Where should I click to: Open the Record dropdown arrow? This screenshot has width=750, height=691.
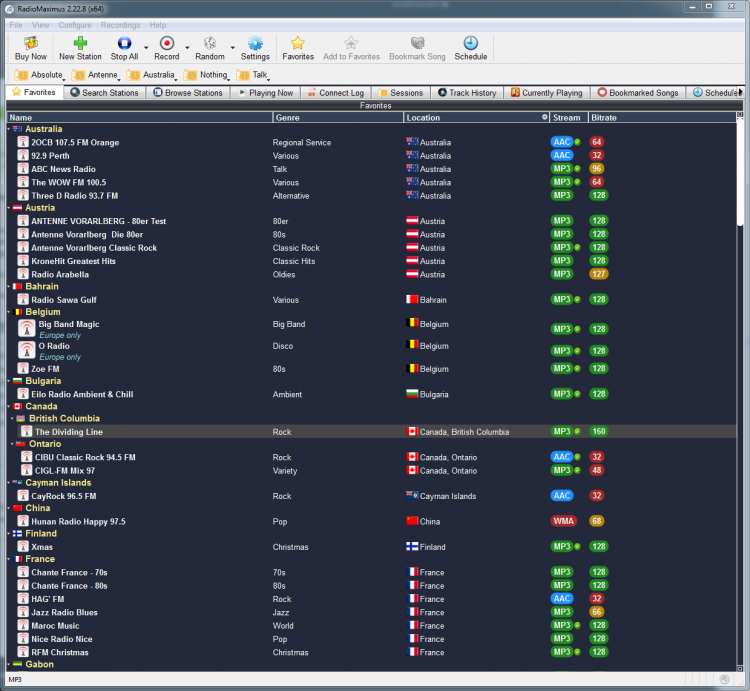coord(187,48)
